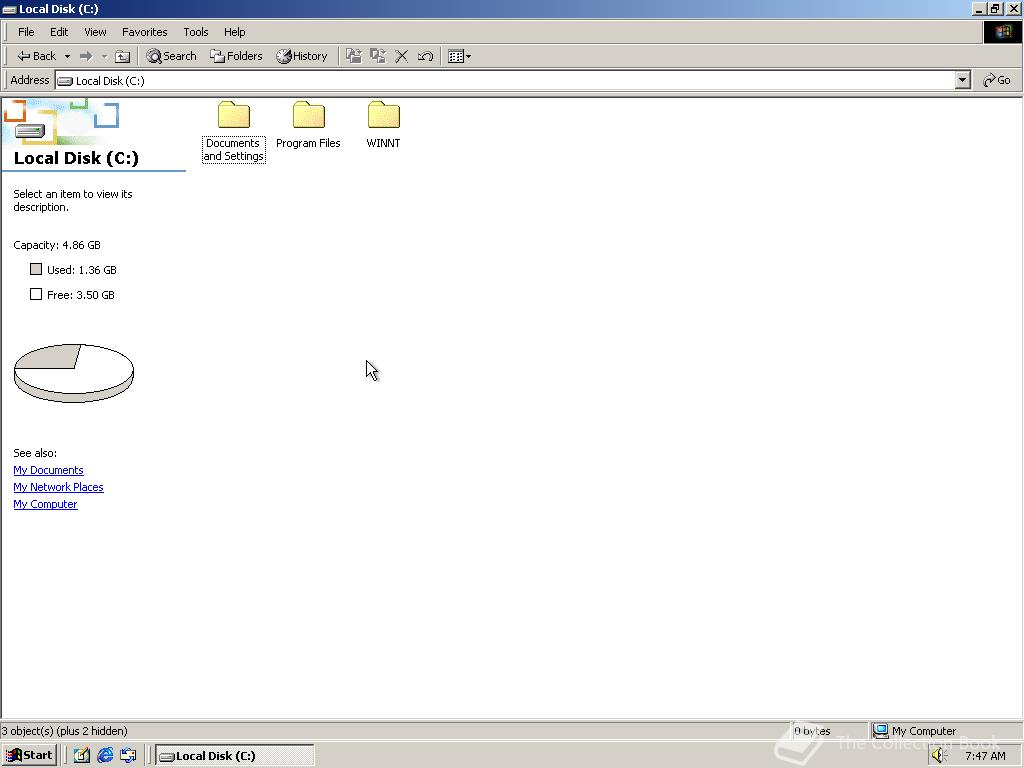The height and width of the screenshot is (768, 1024).
Task: Launch Internet Explorer from quick launch
Action: 105,756
